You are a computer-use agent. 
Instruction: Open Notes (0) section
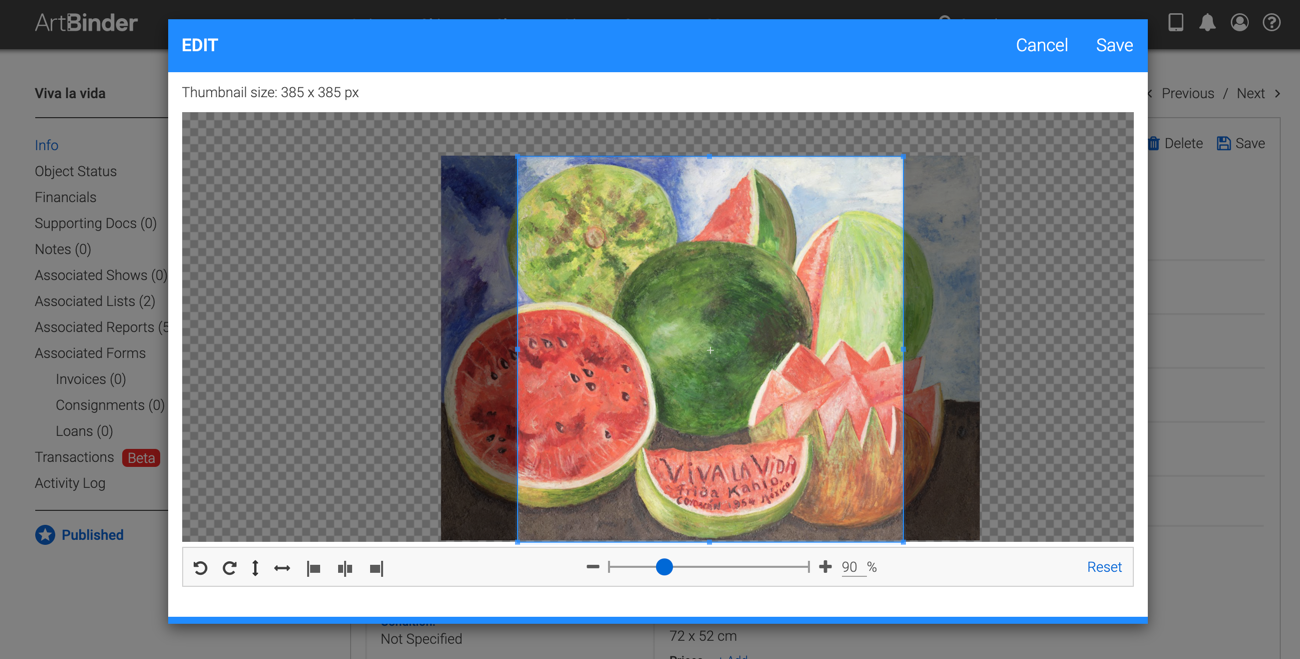pos(63,249)
